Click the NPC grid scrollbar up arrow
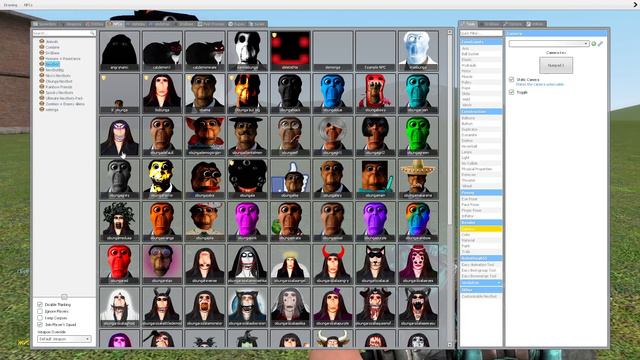Viewport: 640px width, 360px height. click(x=450, y=32)
